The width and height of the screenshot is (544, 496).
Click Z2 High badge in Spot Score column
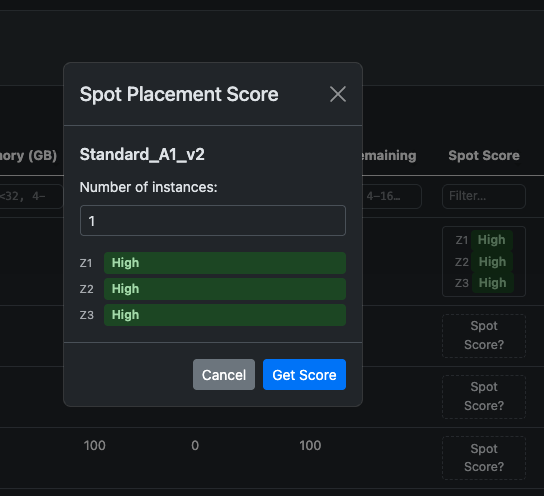[x=492, y=262]
